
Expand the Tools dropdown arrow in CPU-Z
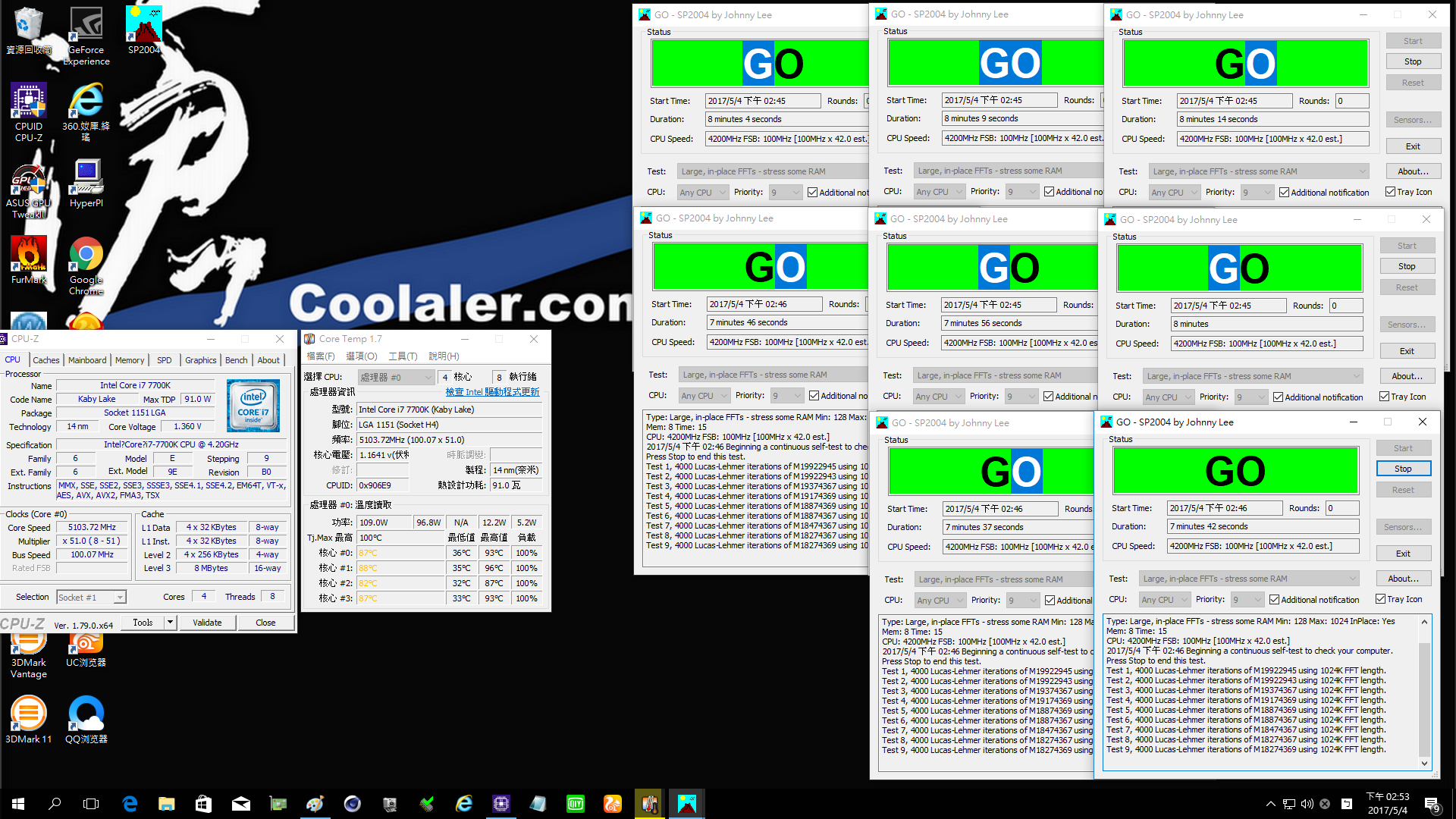point(171,623)
